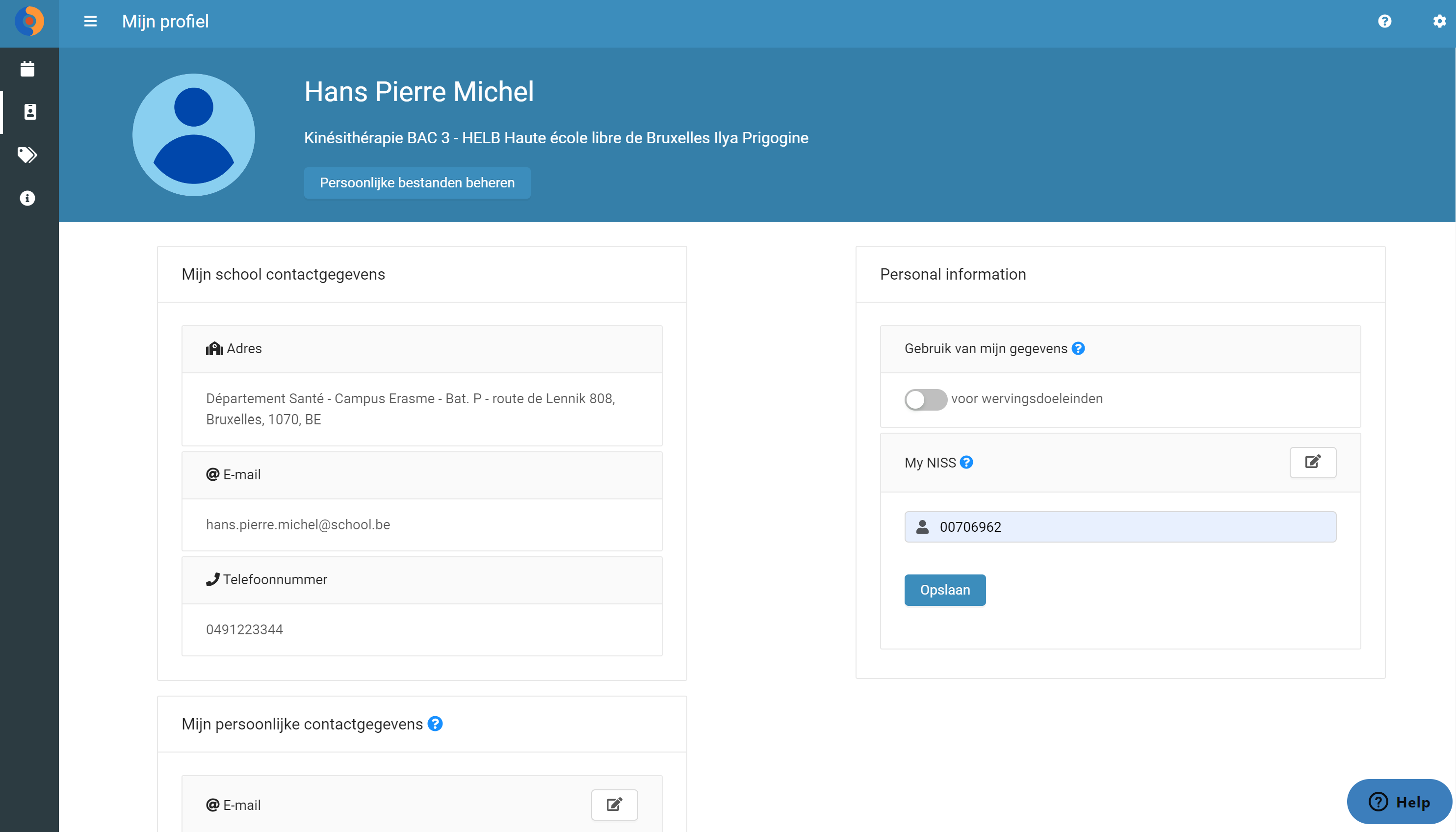This screenshot has width=1456, height=832.
Task: Click the profile avatar picture
Action: 194,135
